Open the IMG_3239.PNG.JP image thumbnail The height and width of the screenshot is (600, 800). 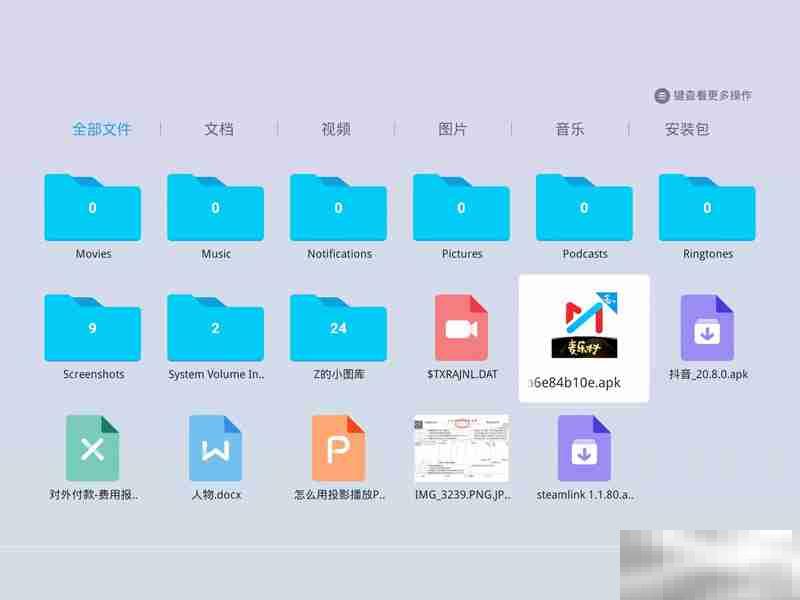click(462, 450)
